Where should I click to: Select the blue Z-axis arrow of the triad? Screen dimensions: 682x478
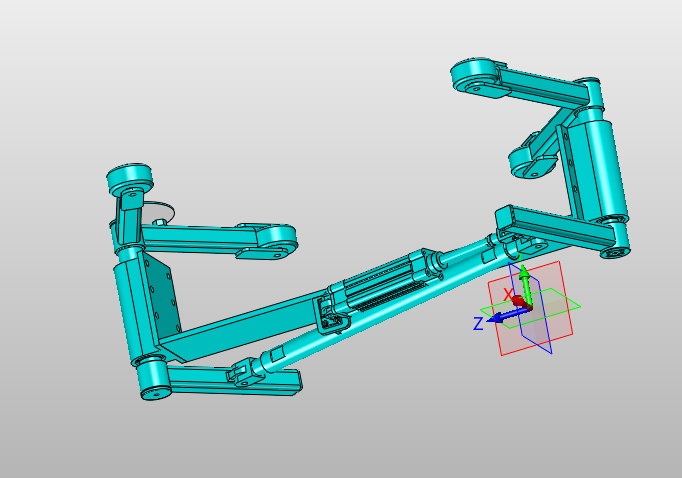tap(507, 316)
